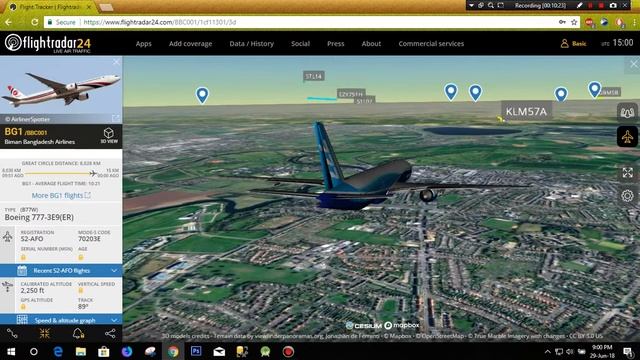The image size is (640, 360).
Task: Click the recorder pencil draw icon
Action: point(580,6)
